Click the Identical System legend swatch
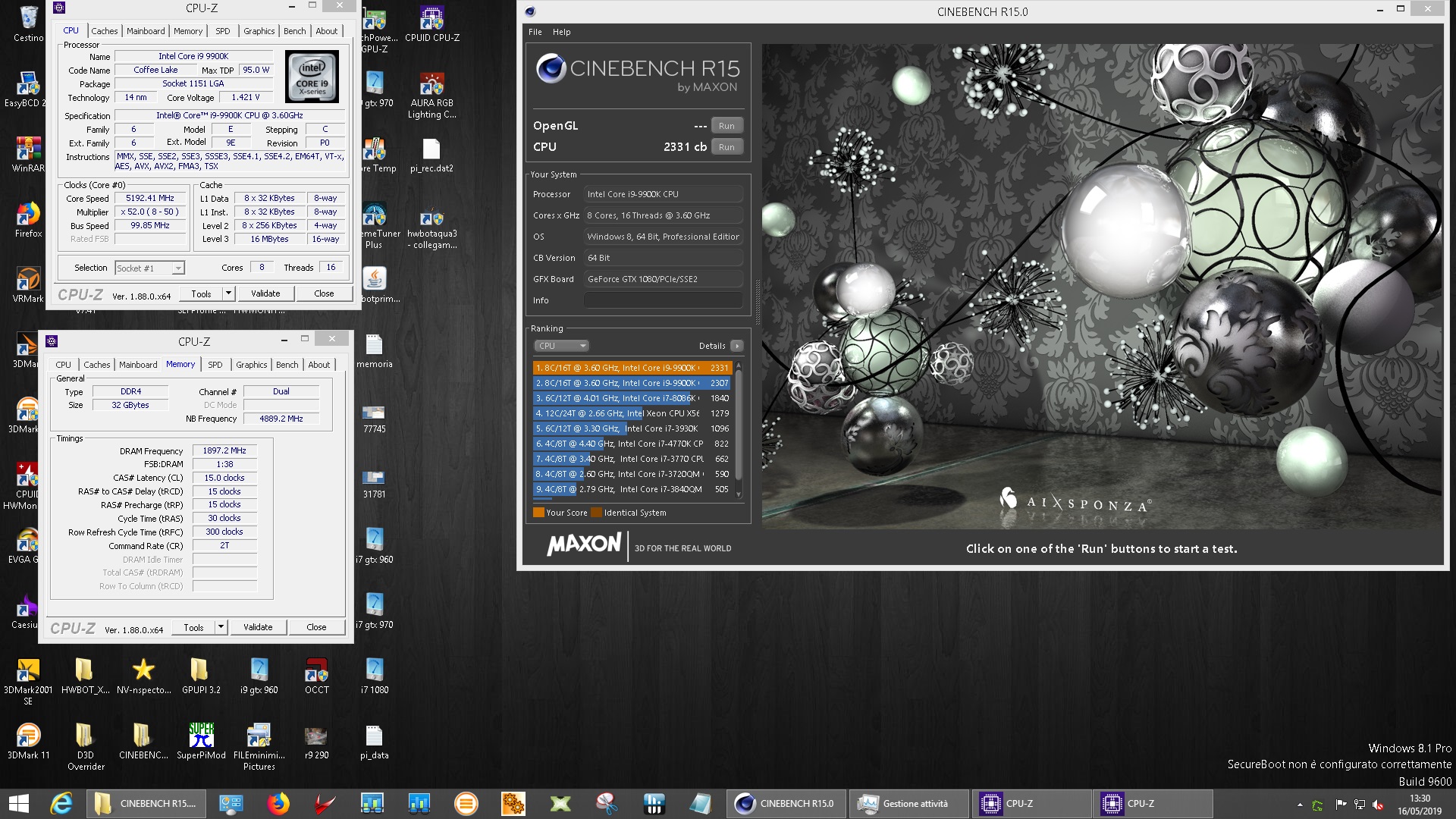 tap(596, 513)
